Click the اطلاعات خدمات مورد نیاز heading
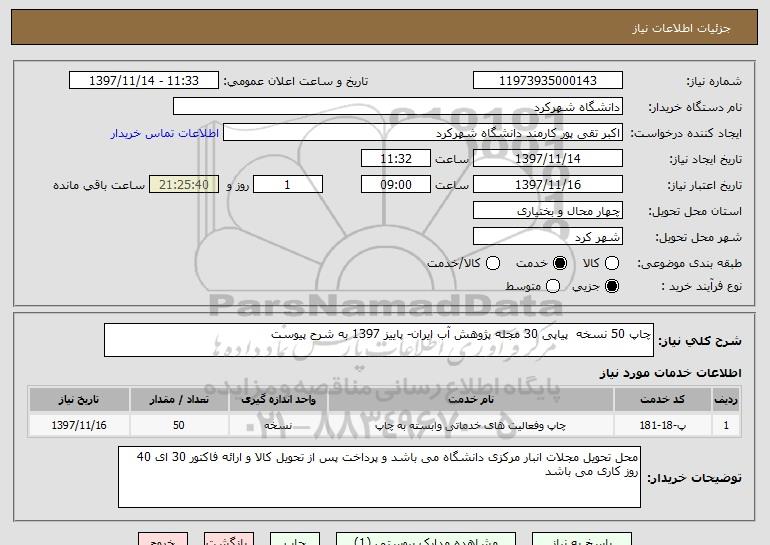The width and height of the screenshot is (770, 545). pyautogui.click(x=670, y=373)
